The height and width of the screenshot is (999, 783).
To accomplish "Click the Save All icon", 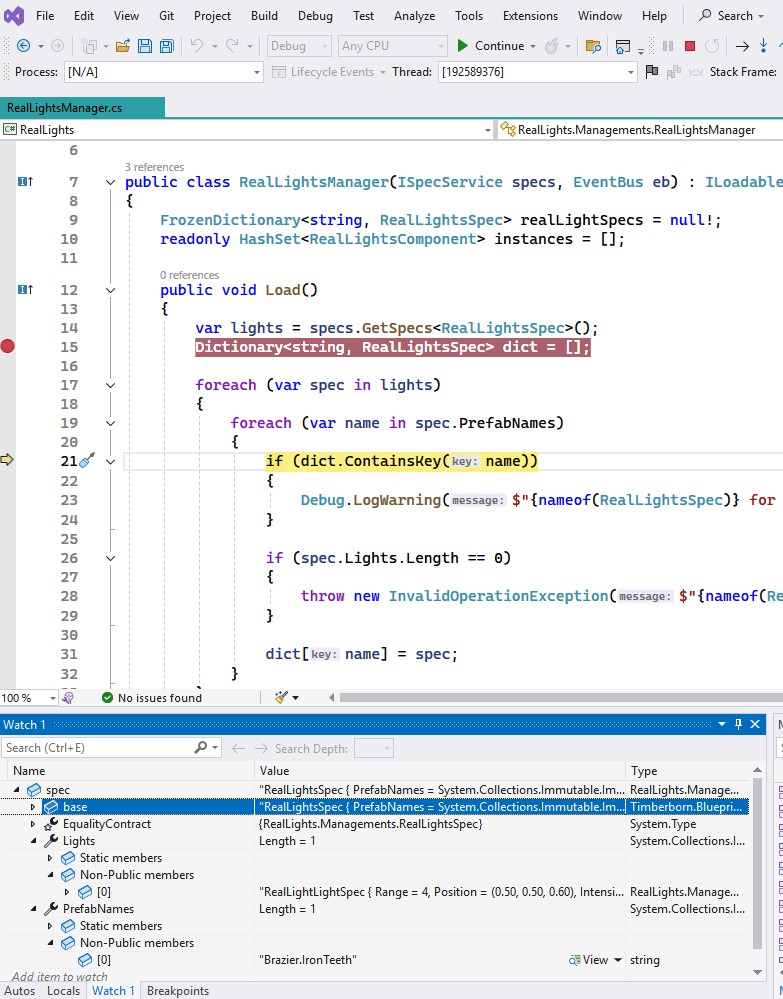I will click(x=167, y=46).
